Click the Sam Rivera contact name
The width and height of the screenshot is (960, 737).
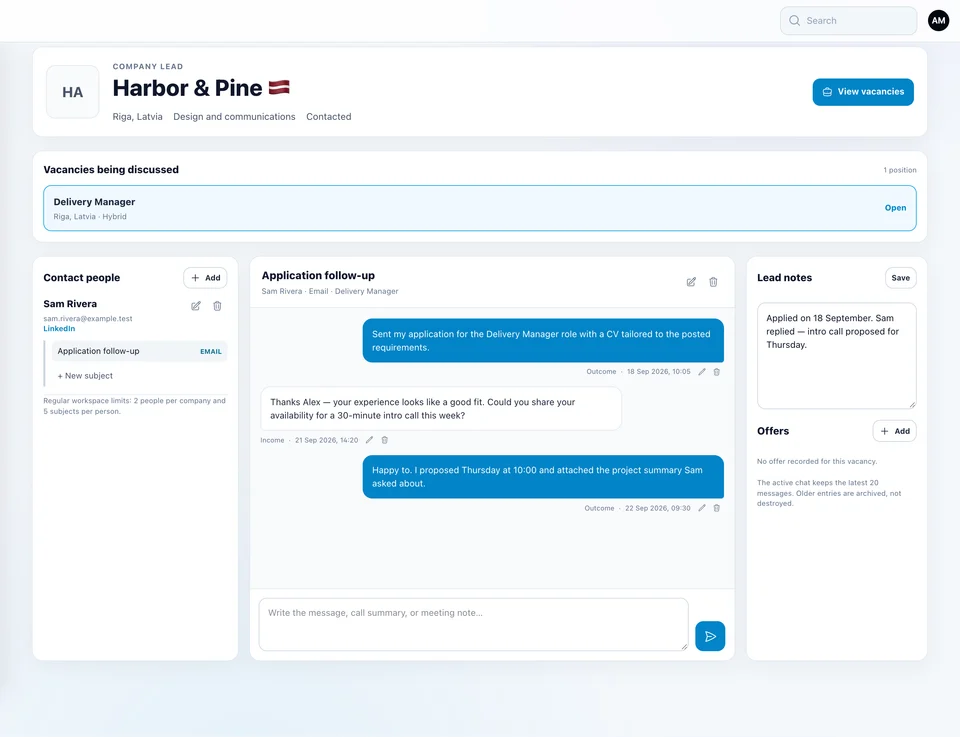(x=70, y=304)
